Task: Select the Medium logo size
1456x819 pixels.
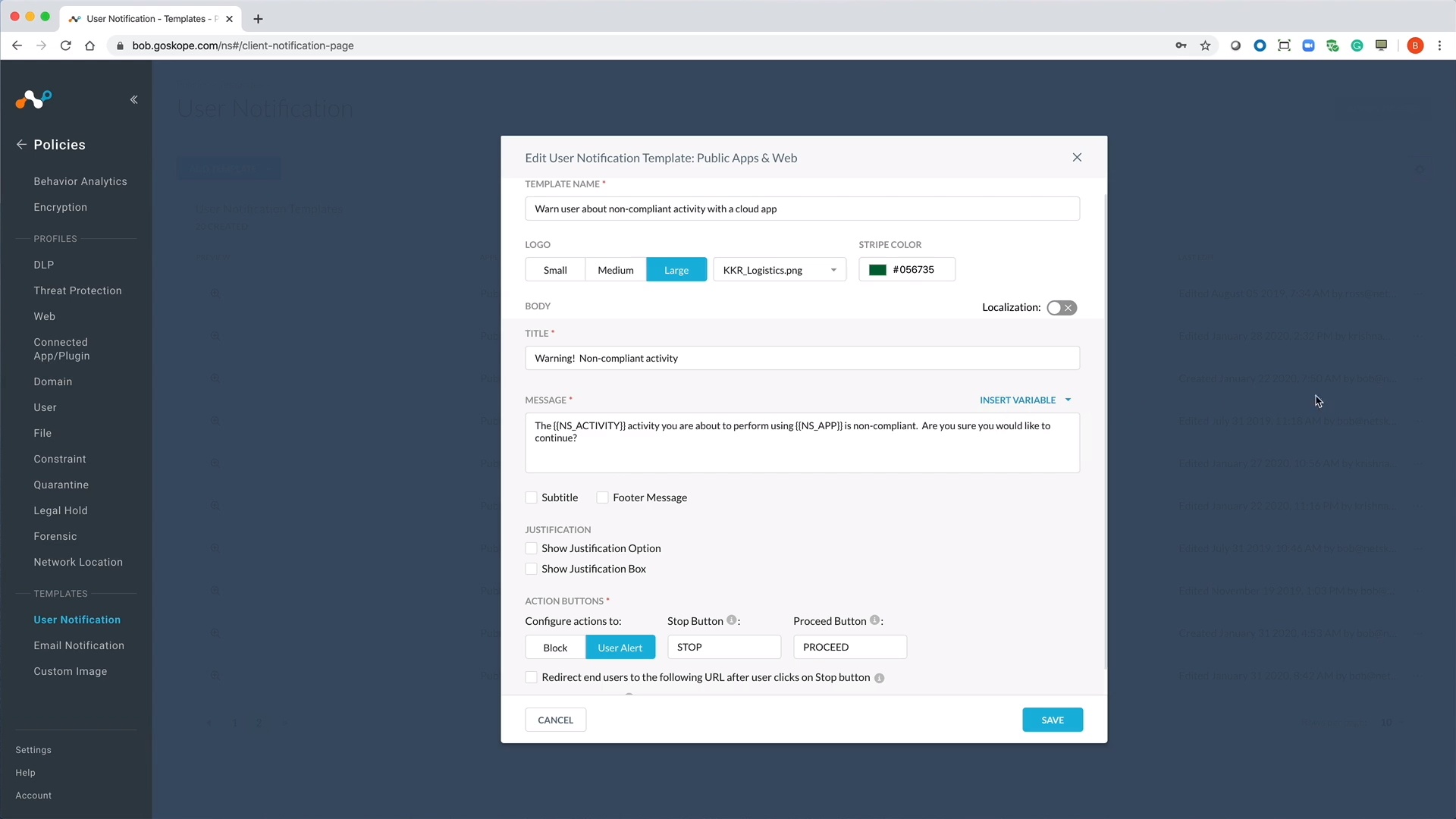Action: (x=615, y=270)
